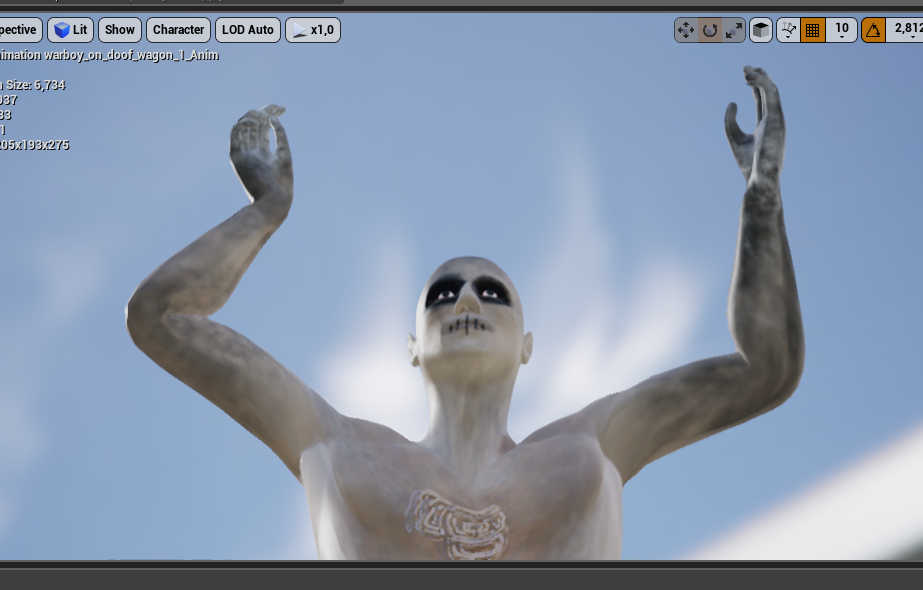Image resolution: width=923 pixels, height=590 pixels.
Task: Click the warboy_on_doof_wagon_1_Anim animation name text
Action: click(x=131, y=55)
